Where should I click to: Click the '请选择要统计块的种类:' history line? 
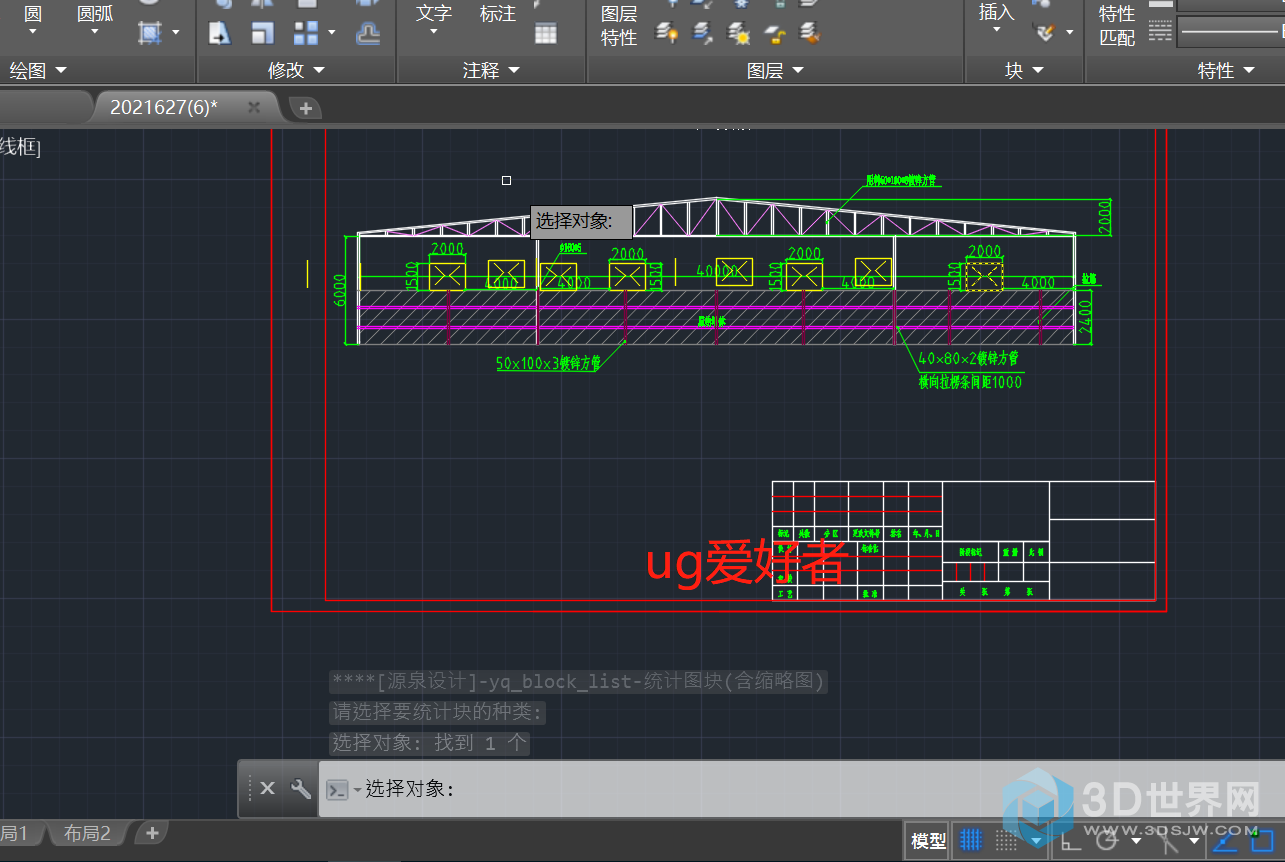[x=438, y=712]
